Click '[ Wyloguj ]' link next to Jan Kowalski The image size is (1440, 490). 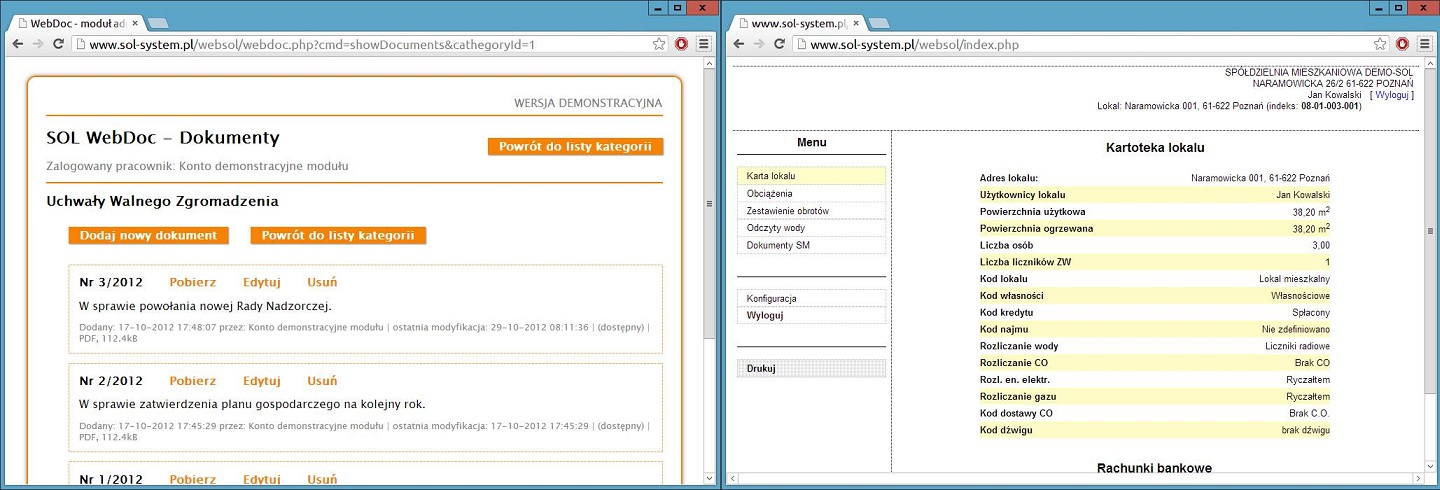pyautogui.click(x=1391, y=94)
